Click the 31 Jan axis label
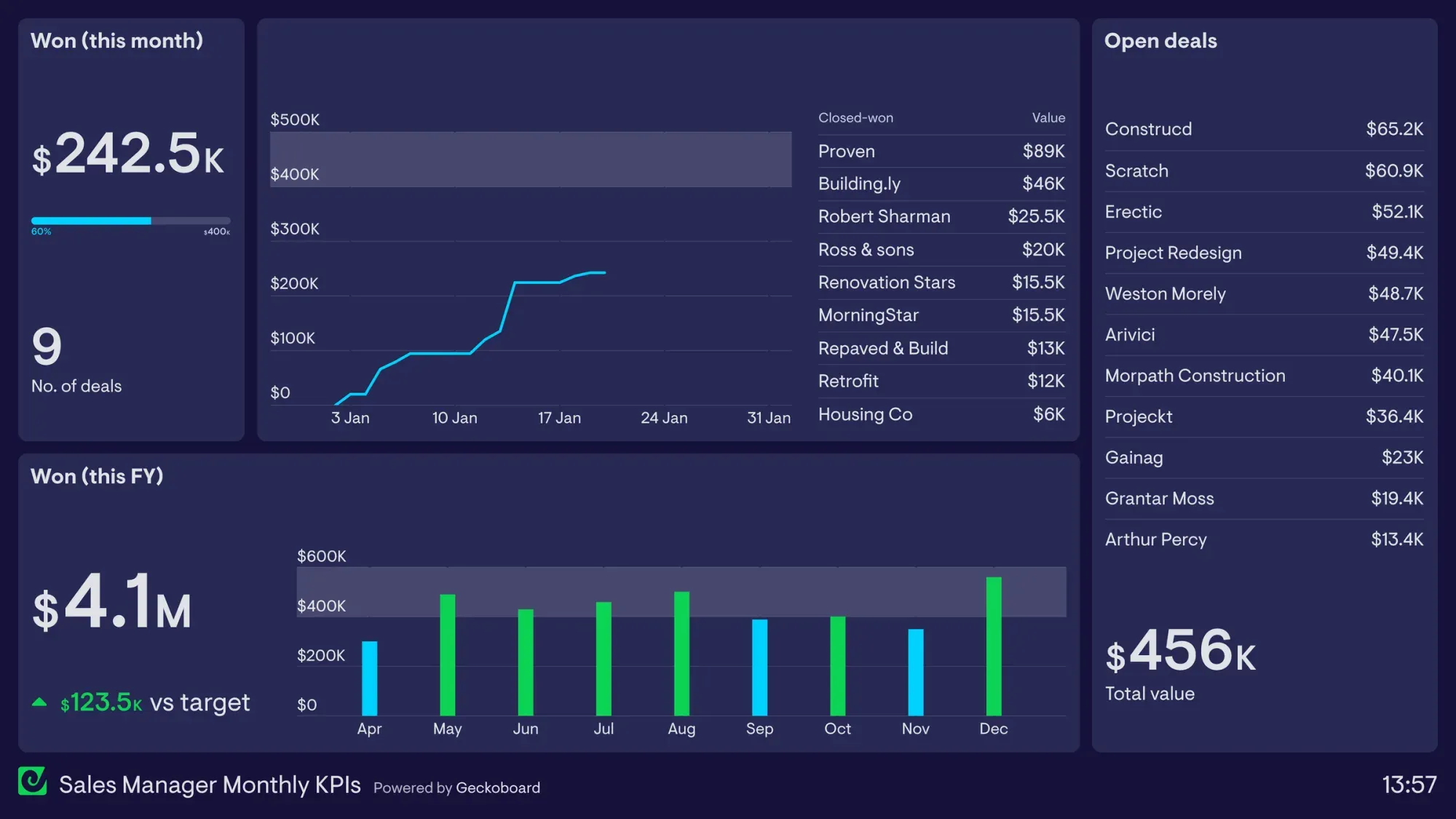 (769, 418)
